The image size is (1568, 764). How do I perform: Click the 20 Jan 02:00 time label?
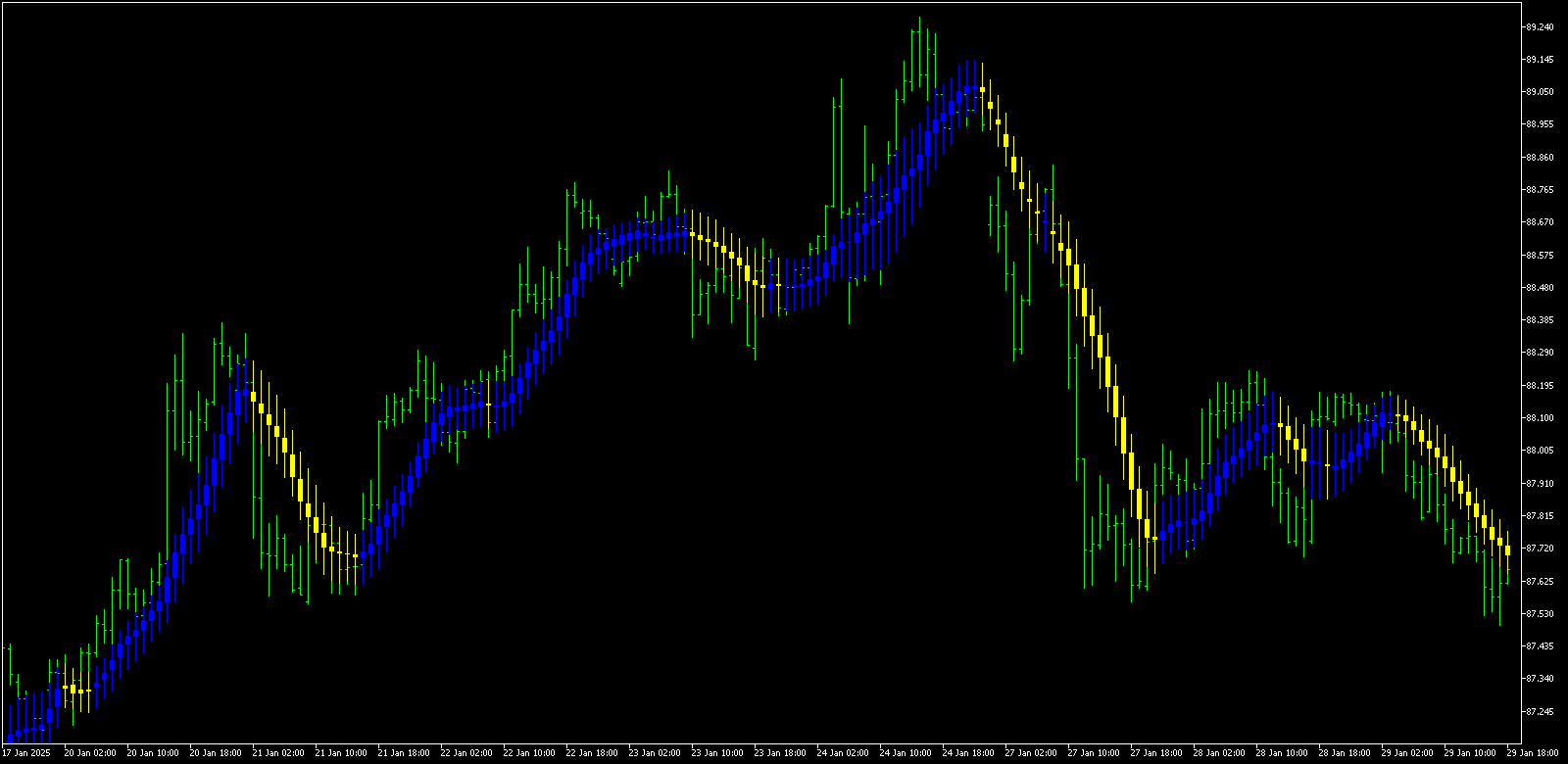(x=90, y=753)
